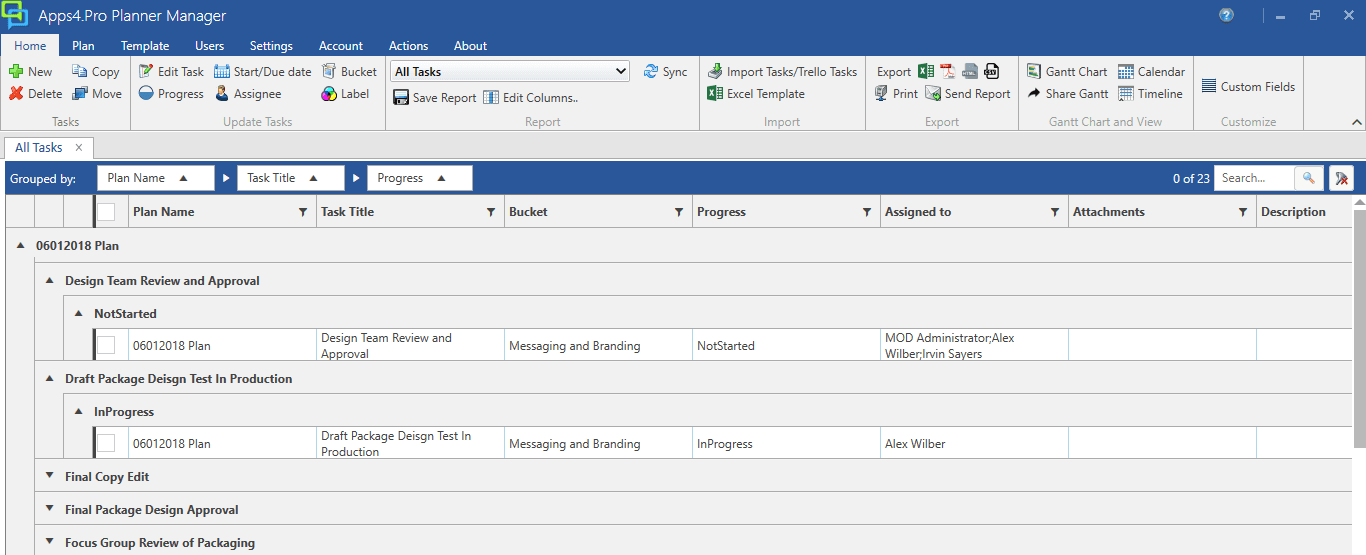Image resolution: width=1366 pixels, height=555 pixels.
Task: Open the Settings ribbon tab
Action: click(271, 46)
